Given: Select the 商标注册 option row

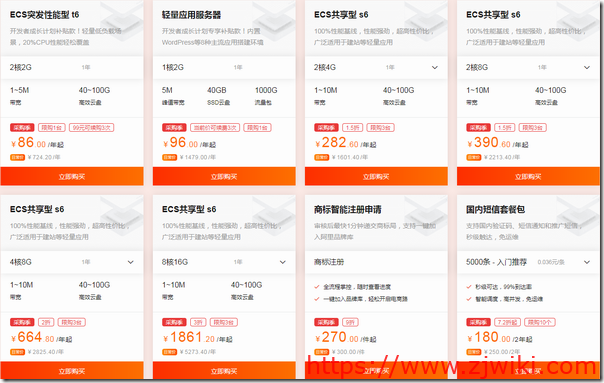Looking at the screenshot, I should pos(376,262).
